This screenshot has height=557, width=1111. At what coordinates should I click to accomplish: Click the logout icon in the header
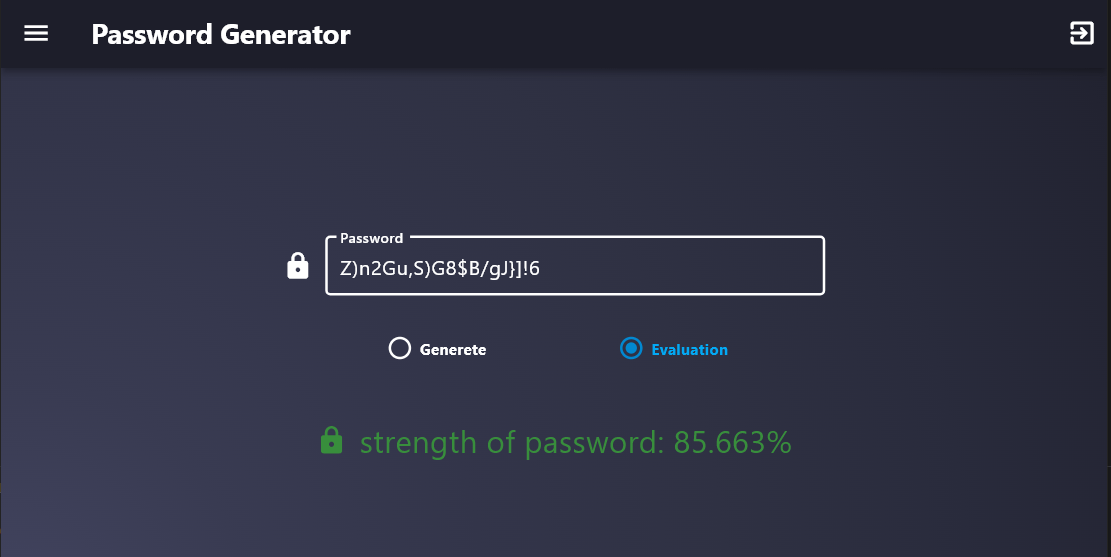point(1081,34)
